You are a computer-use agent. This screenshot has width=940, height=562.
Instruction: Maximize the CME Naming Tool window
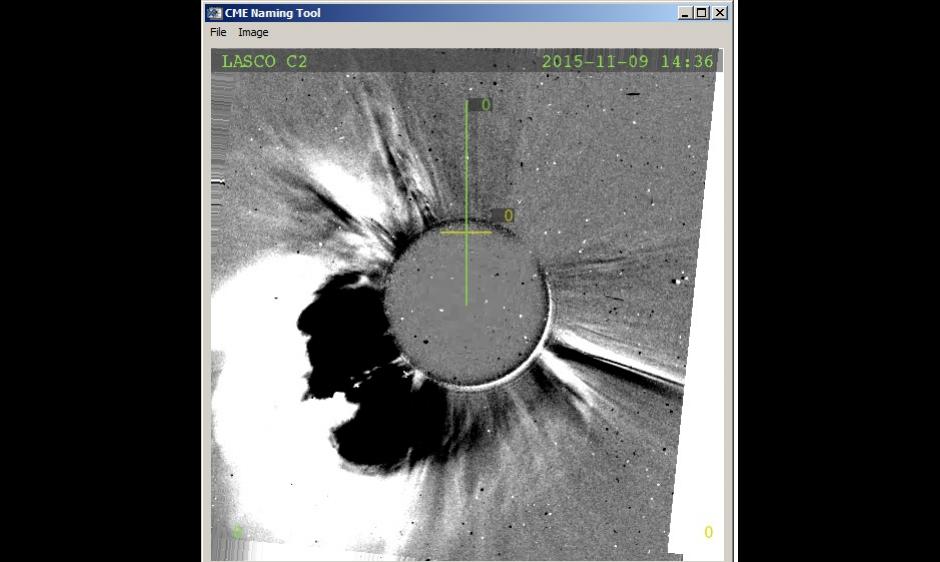pos(702,13)
